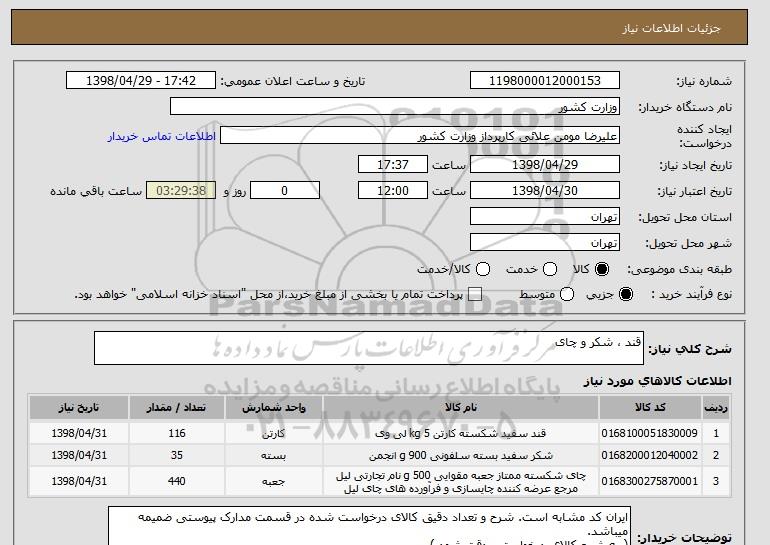Click the شکر سفید بسته سلفونی product name
The height and width of the screenshot is (545, 770).
point(461,456)
